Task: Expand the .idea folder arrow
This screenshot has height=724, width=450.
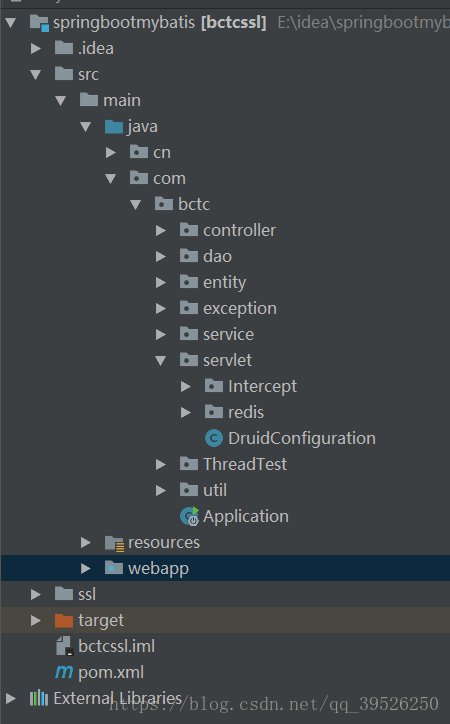Action: (36, 48)
